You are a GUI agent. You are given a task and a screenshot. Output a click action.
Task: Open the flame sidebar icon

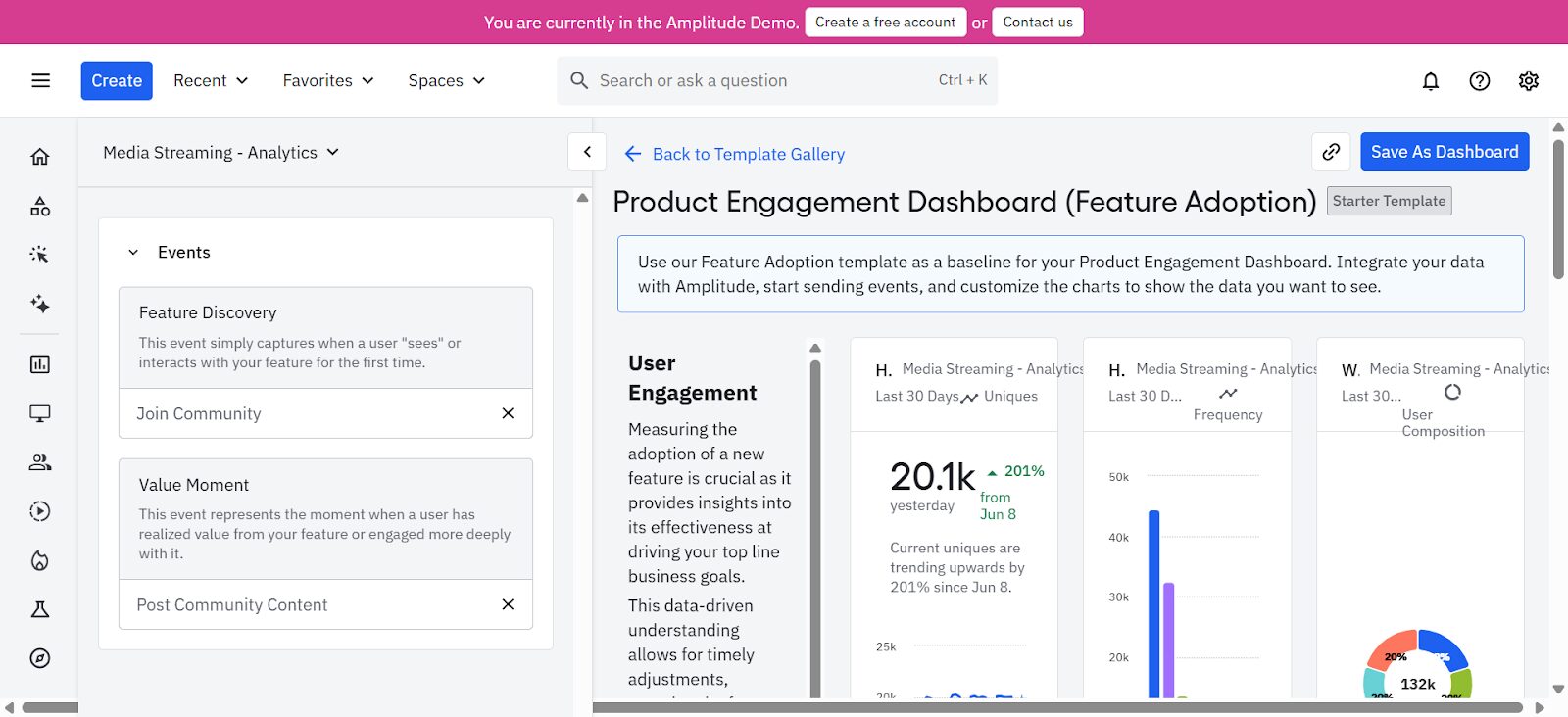coord(40,560)
